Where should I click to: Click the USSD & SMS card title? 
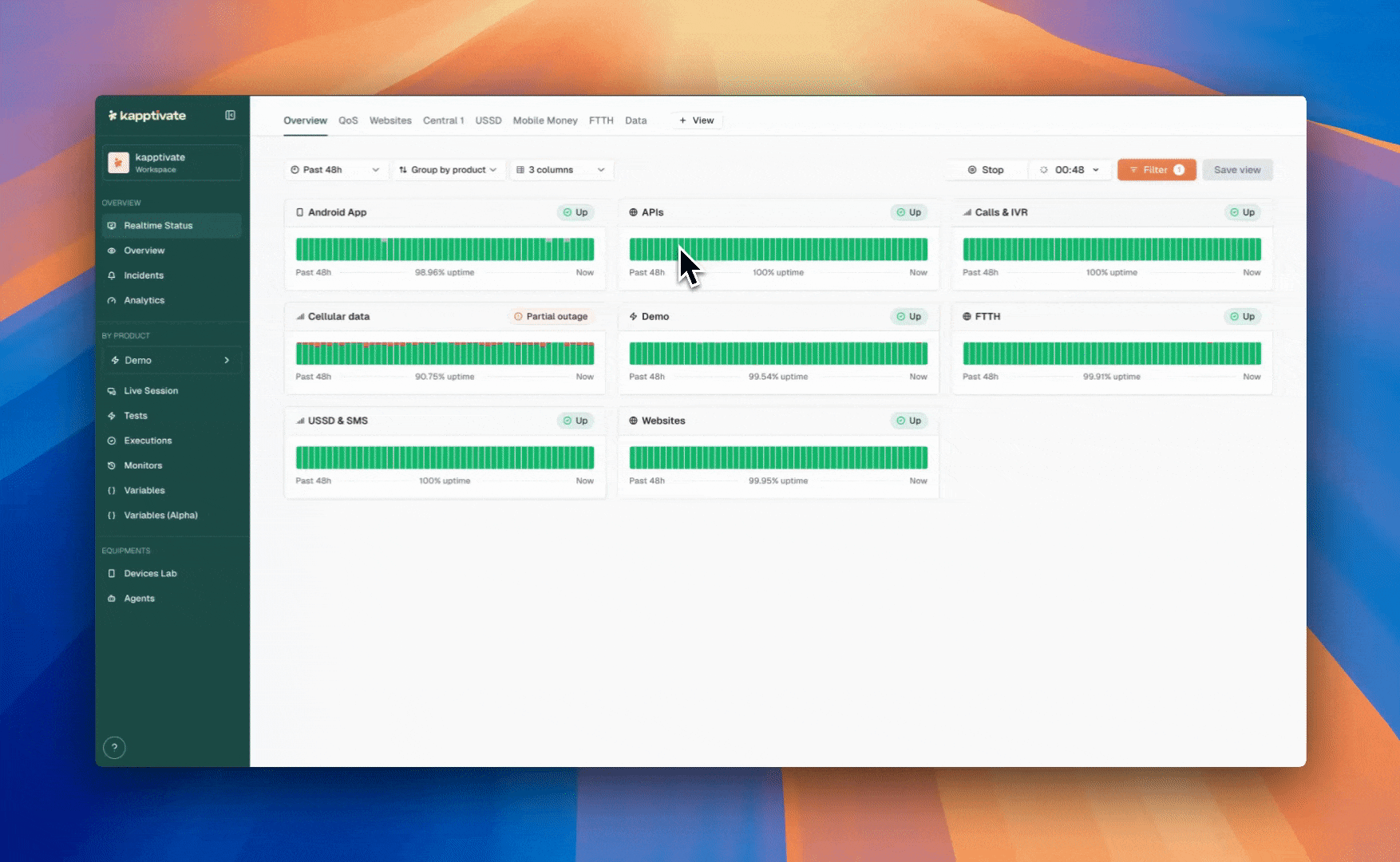338,421
